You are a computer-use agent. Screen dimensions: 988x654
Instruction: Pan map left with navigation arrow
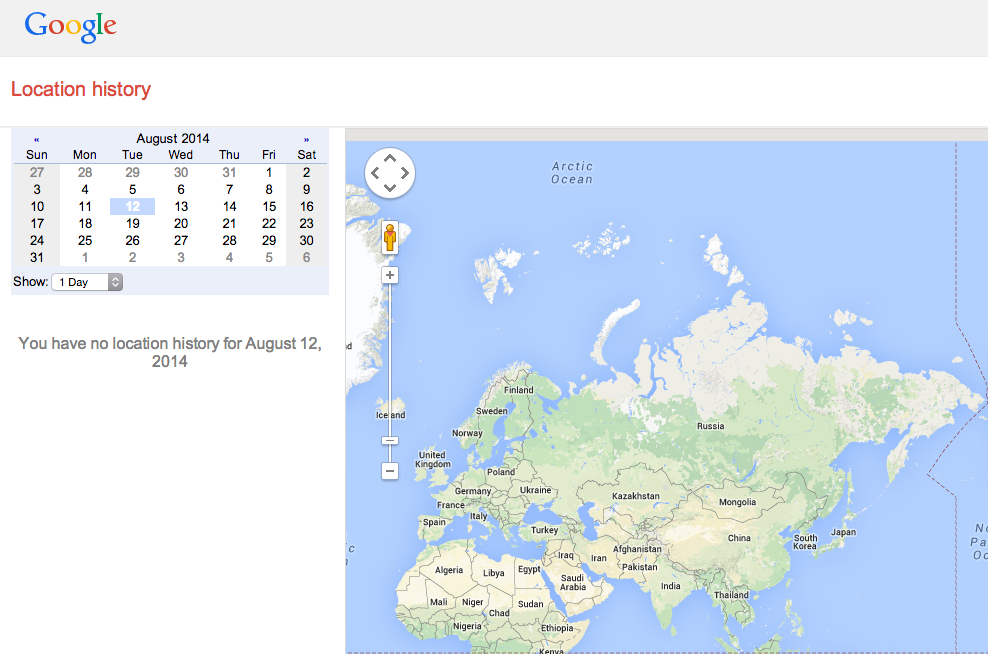(375, 173)
